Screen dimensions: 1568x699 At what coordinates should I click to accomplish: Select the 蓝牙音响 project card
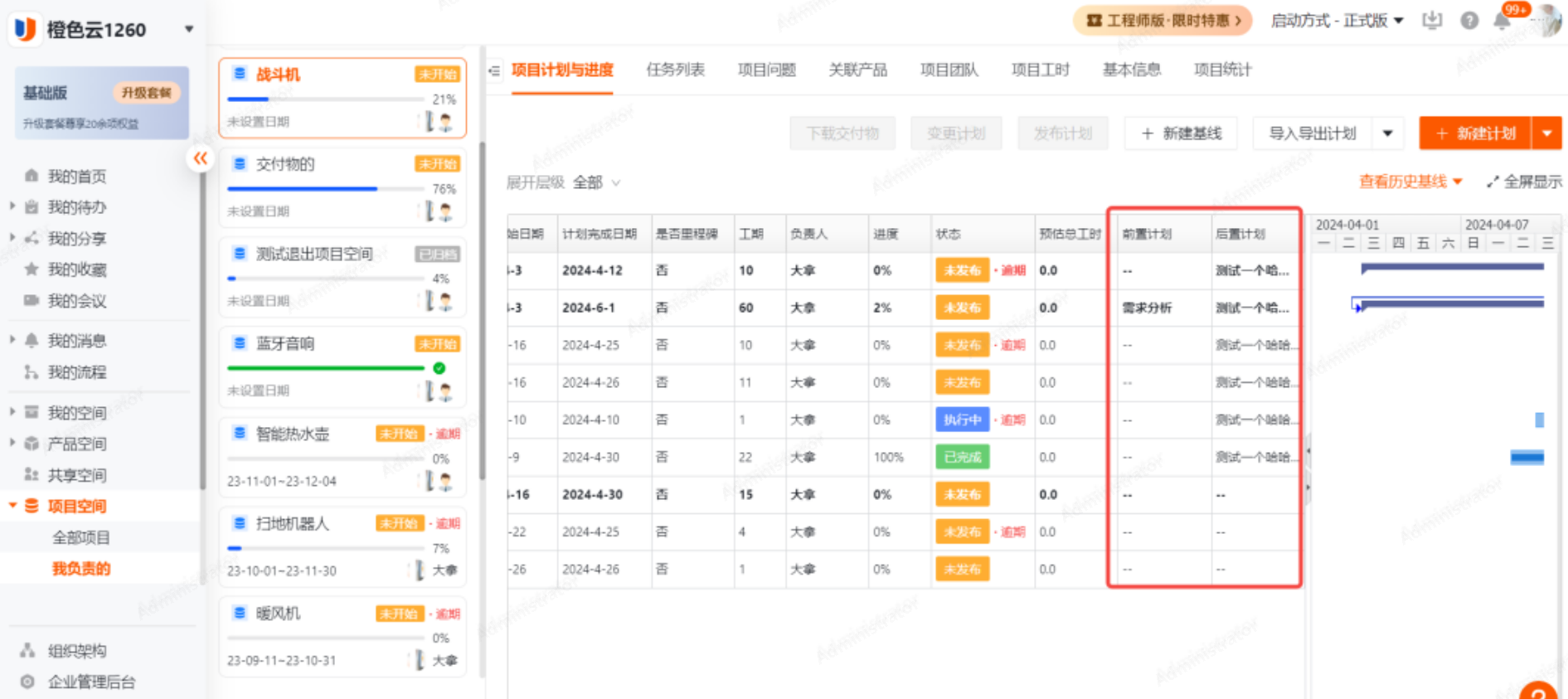point(342,366)
